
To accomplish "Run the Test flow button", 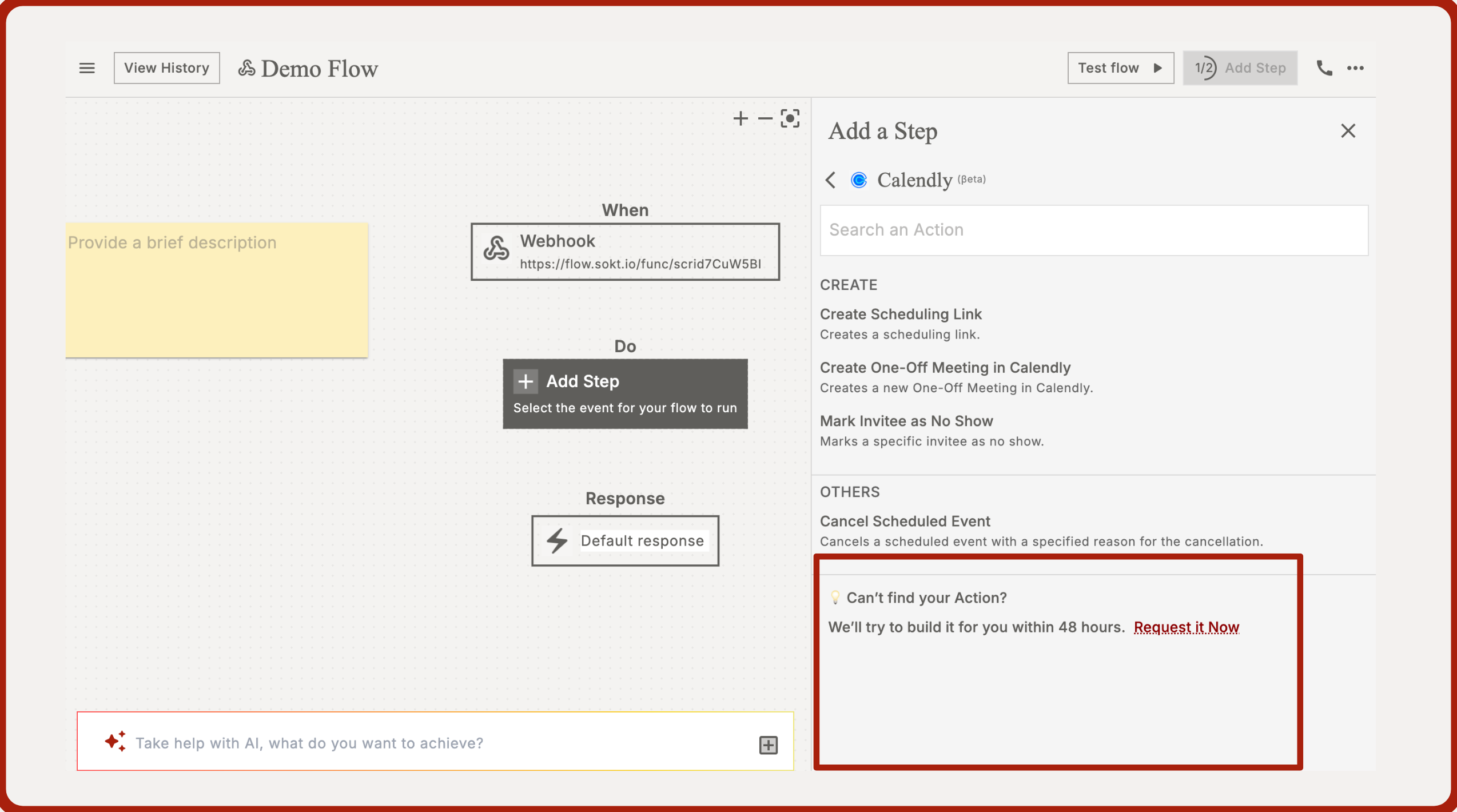I will pos(1120,68).
